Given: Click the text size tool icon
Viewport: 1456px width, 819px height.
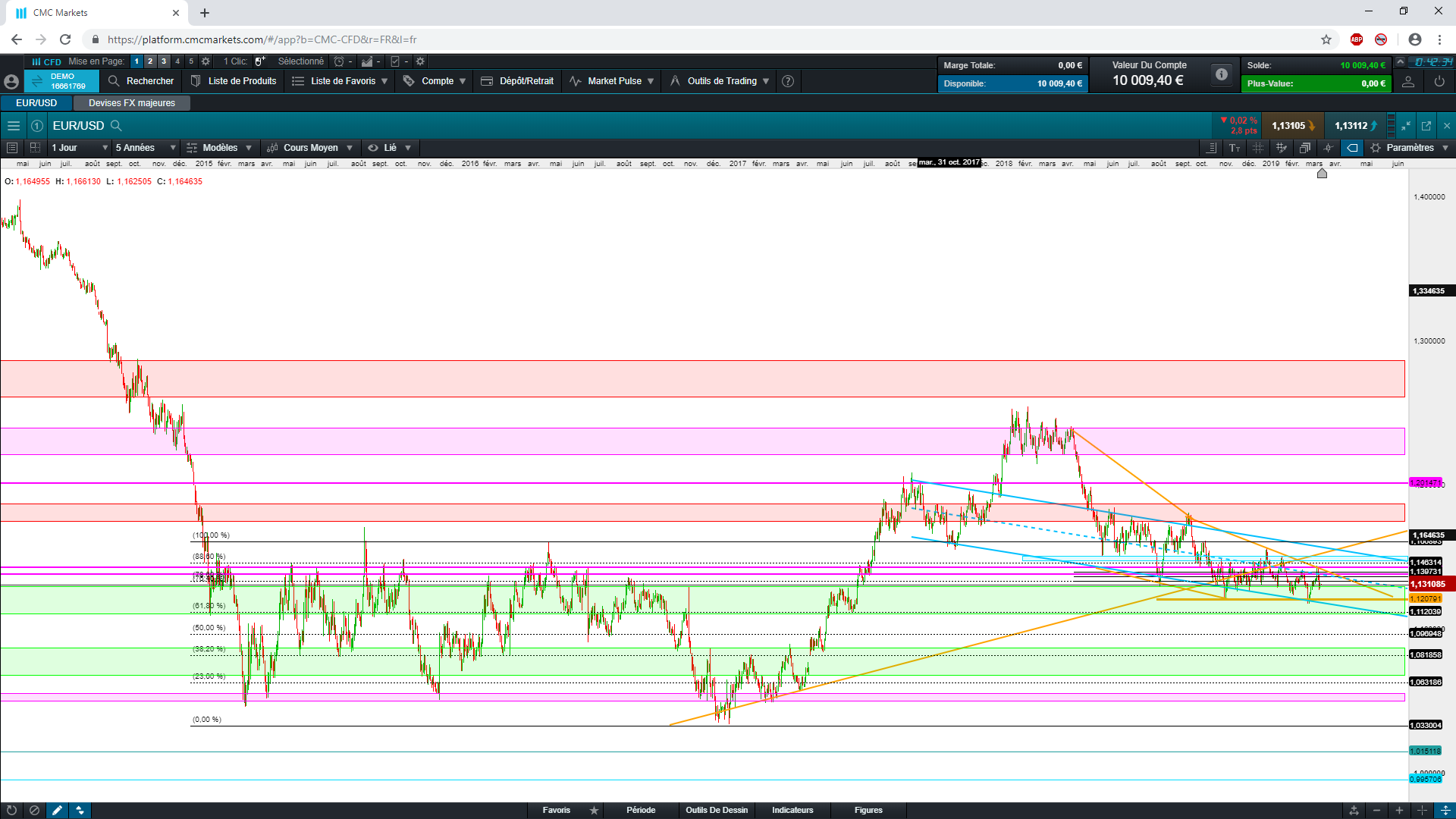Looking at the screenshot, I should pyautogui.click(x=1235, y=148).
